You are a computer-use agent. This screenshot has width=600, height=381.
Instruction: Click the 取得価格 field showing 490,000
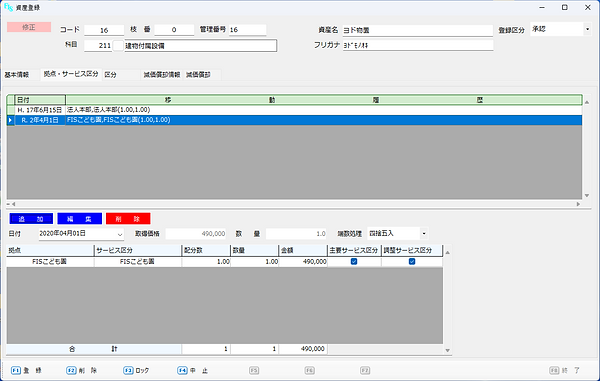point(196,233)
